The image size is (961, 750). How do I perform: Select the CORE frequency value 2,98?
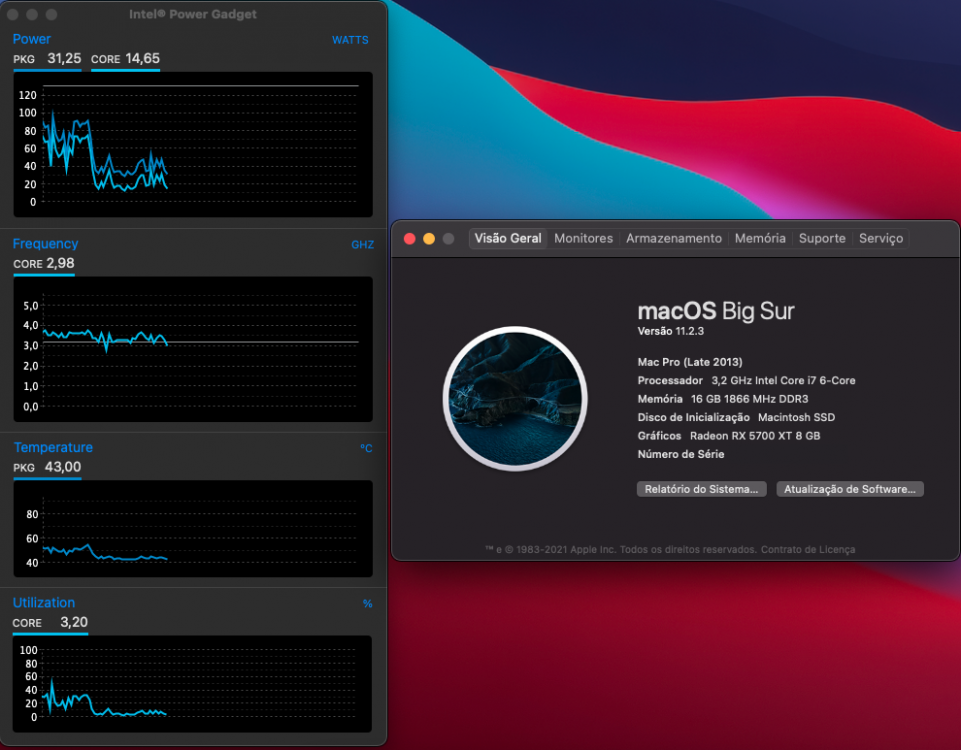click(x=60, y=263)
